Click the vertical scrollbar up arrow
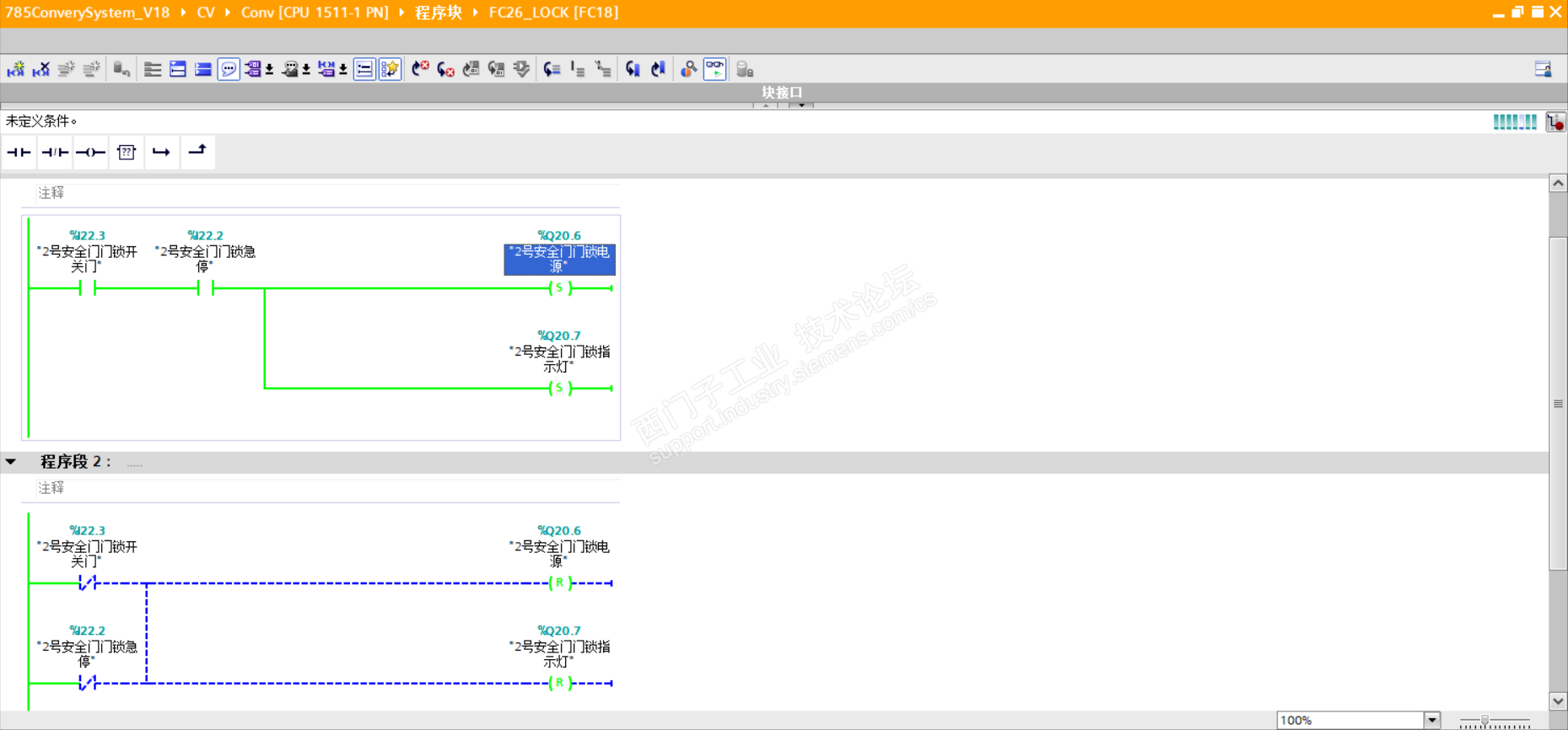 1558,183
